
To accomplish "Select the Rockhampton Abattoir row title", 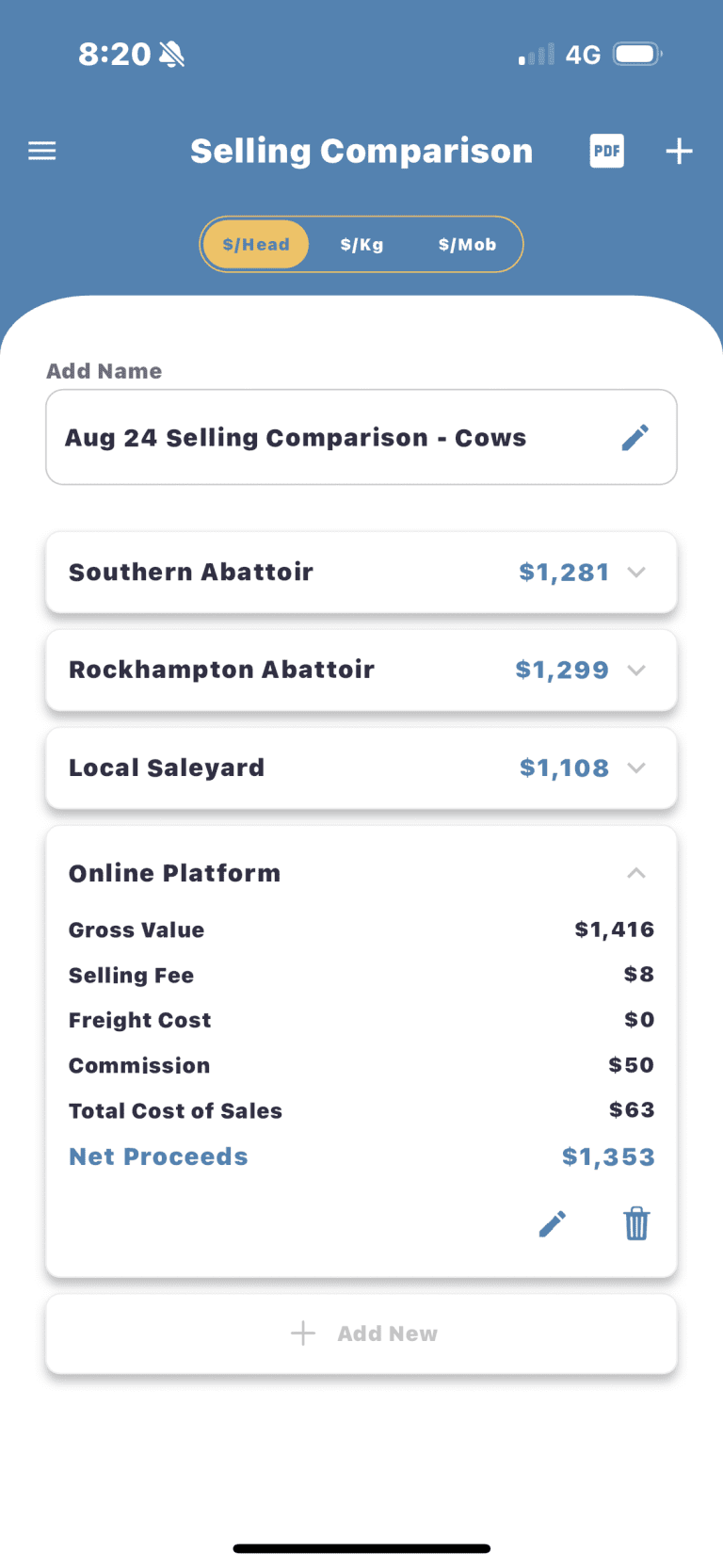I will [221, 670].
